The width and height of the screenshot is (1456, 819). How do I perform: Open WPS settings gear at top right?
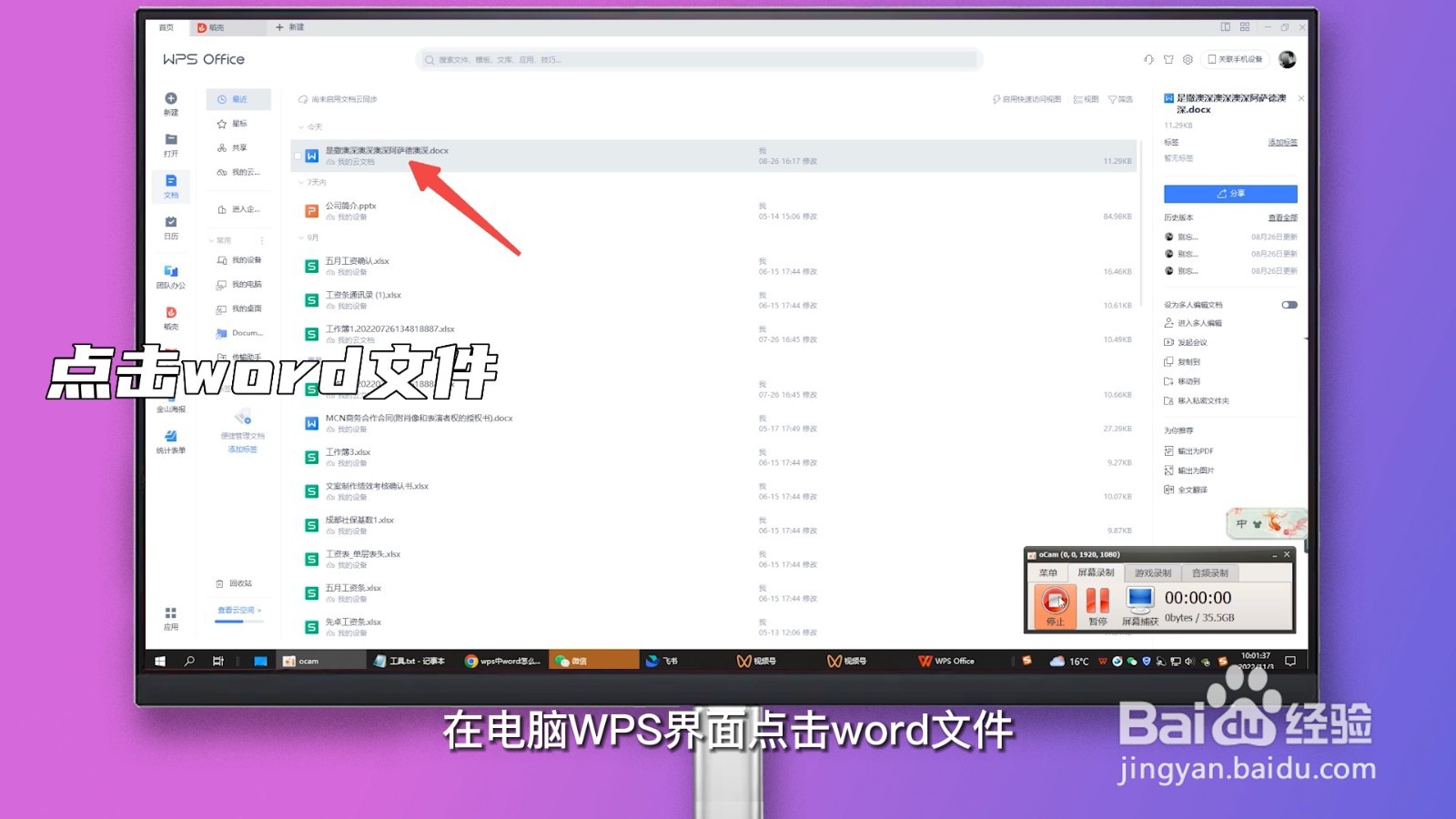(1187, 58)
